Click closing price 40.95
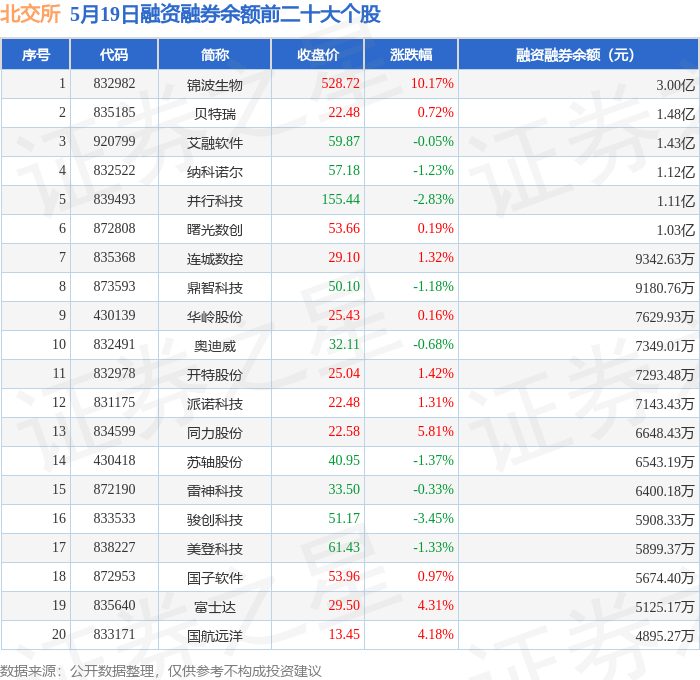The image size is (700, 680). [344, 461]
